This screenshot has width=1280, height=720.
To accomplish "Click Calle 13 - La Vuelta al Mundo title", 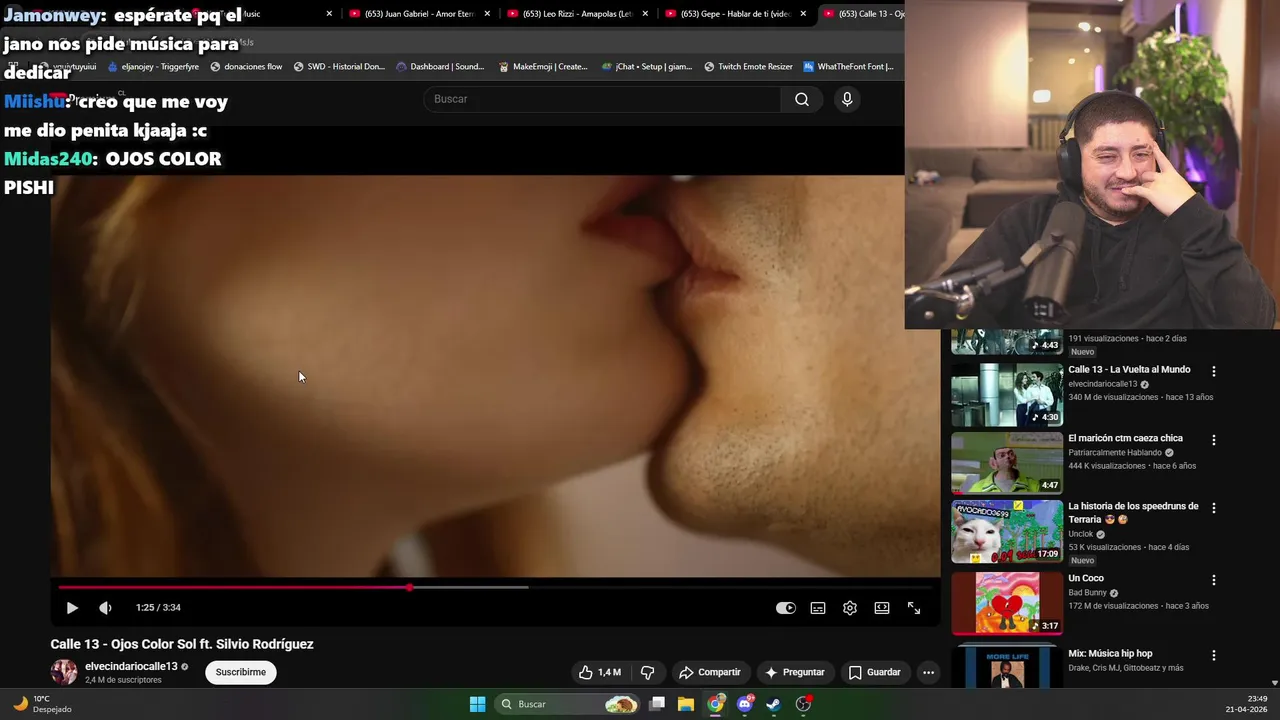I will click(x=1129, y=370).
